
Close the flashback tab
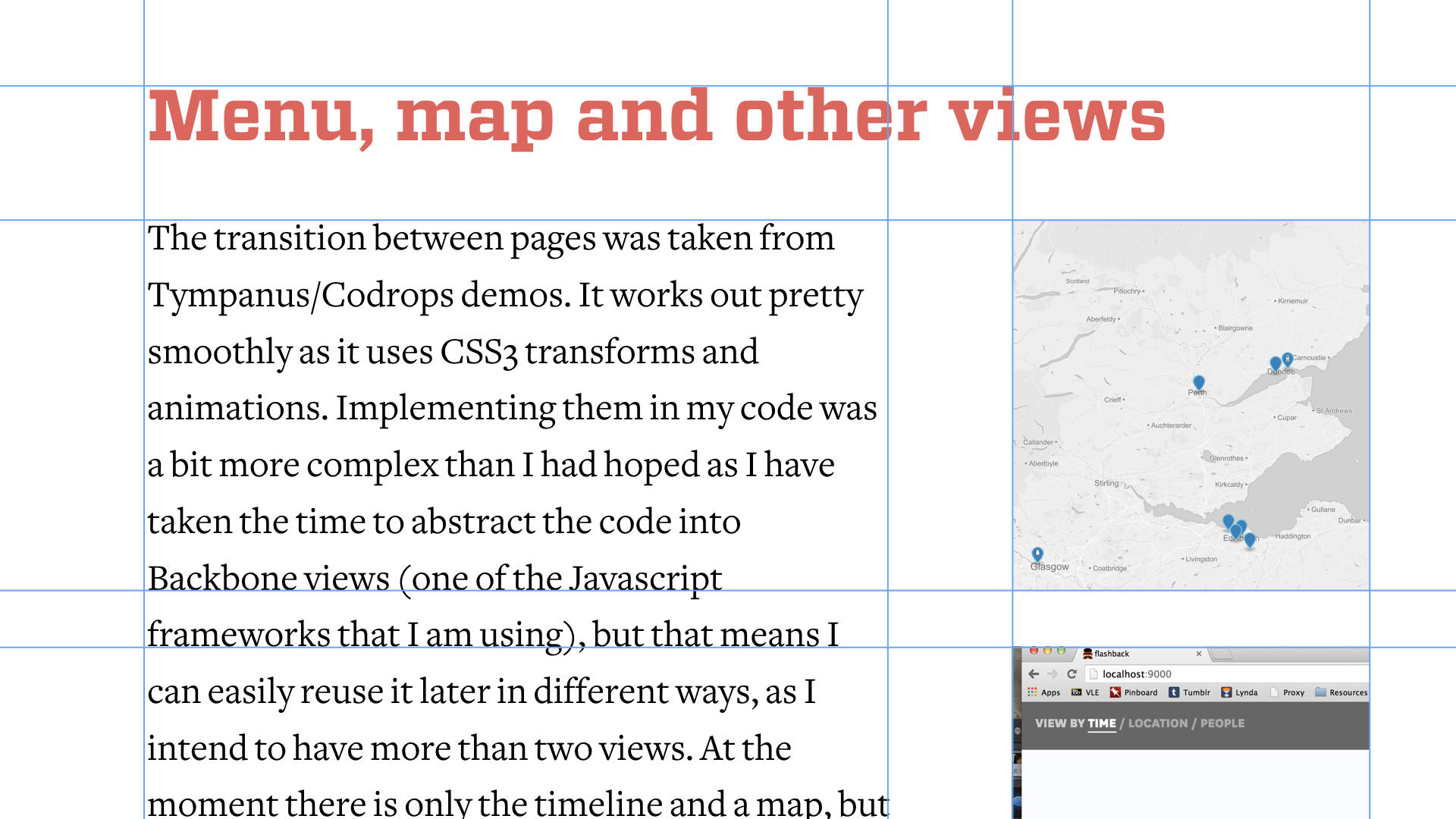(1199, 654)
